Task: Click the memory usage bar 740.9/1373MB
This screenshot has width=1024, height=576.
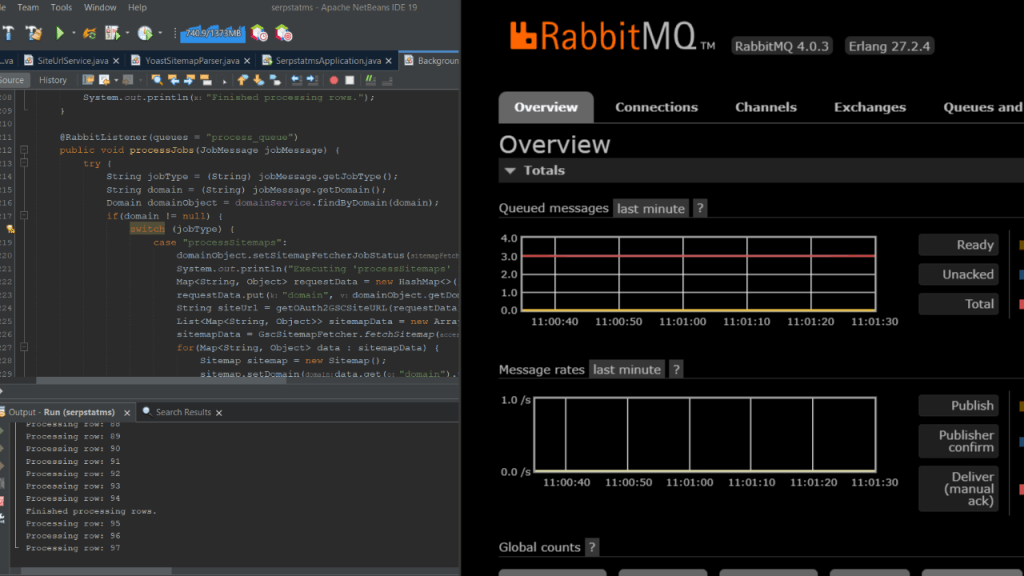Action: tap(214, 33)
